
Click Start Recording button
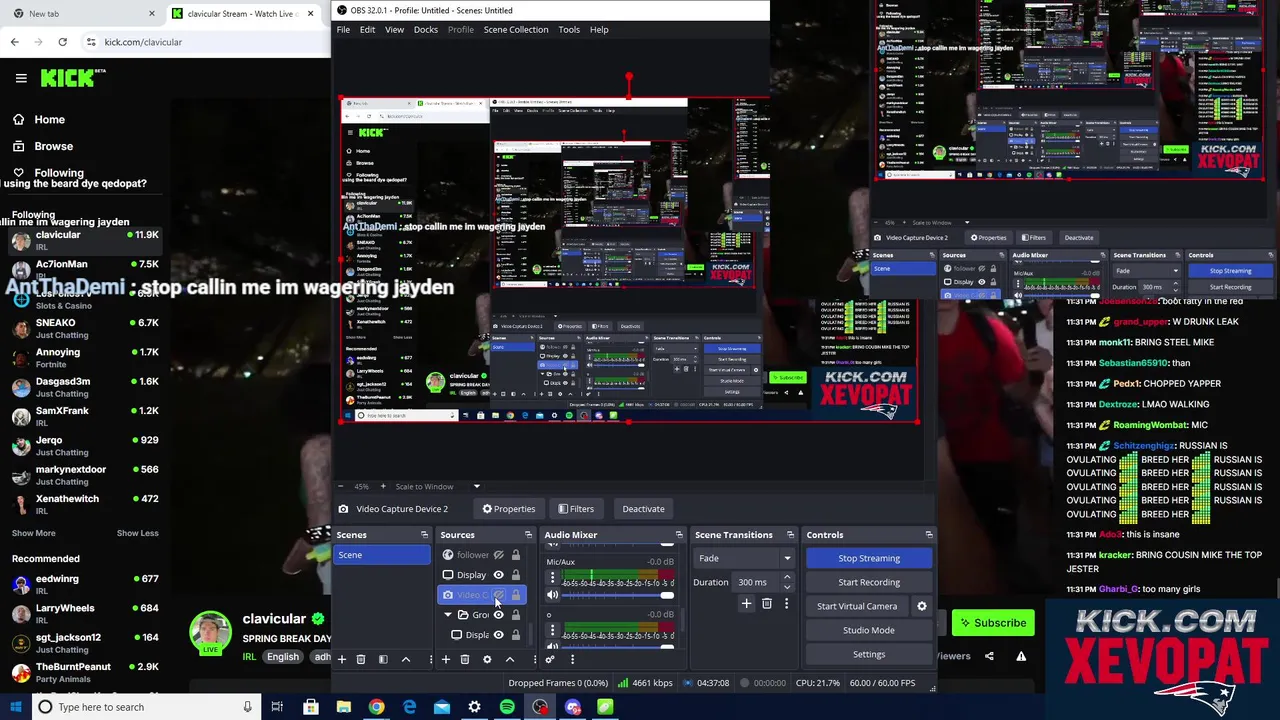coord(869,582)
